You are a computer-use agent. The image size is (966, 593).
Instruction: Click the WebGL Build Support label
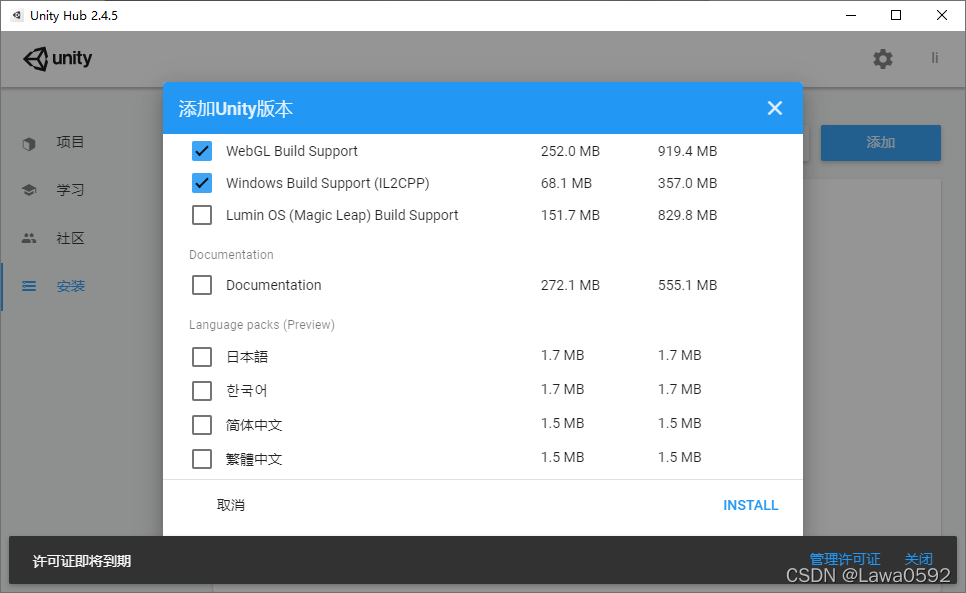pyautogui.click(x=291, y=151)
